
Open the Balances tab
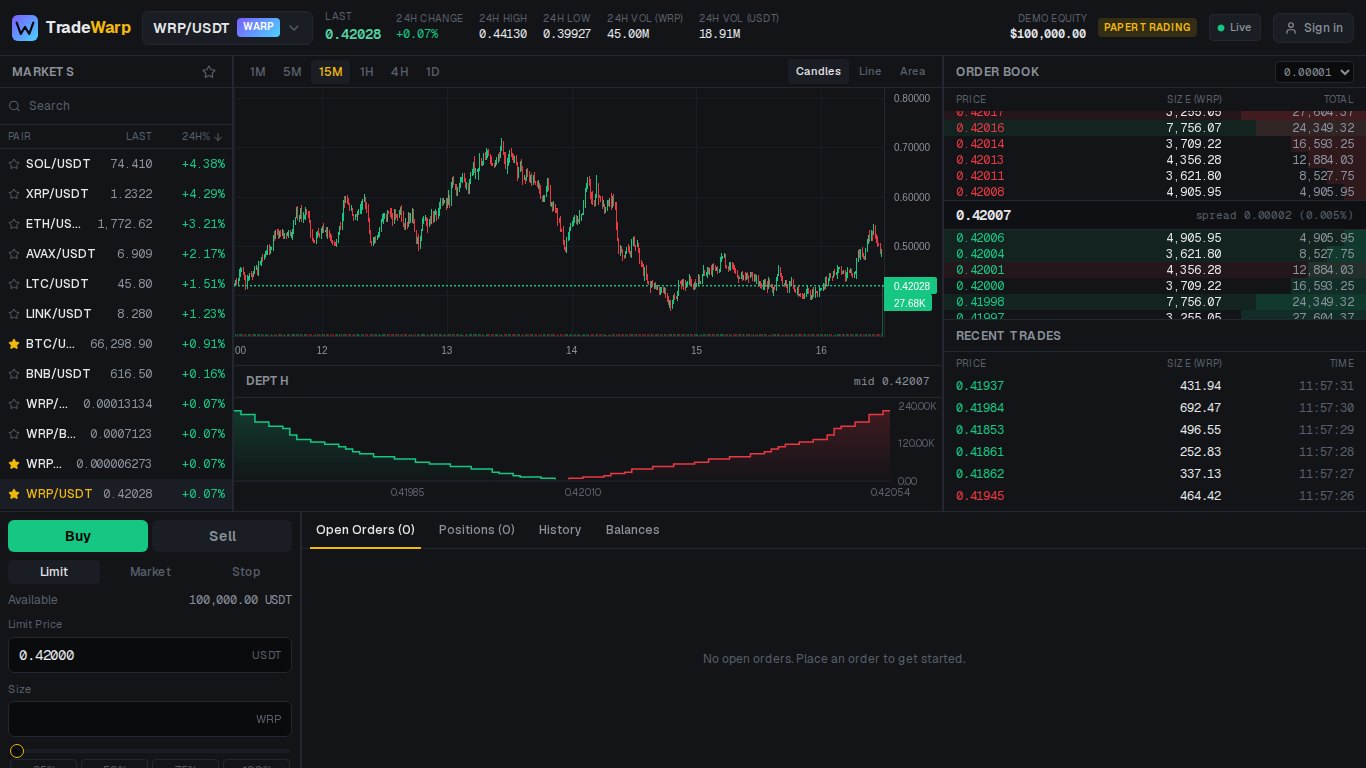pyautogui.click(x=633, y=530)
